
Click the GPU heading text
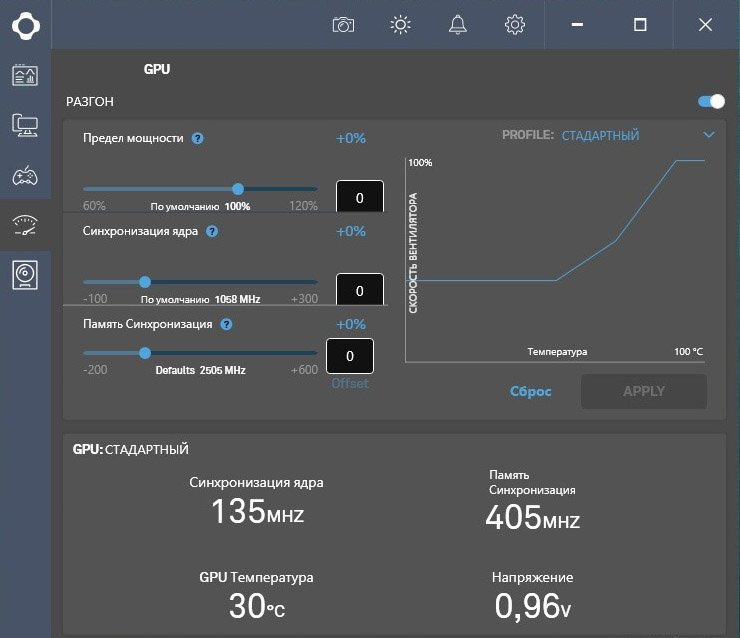point(157,69)
